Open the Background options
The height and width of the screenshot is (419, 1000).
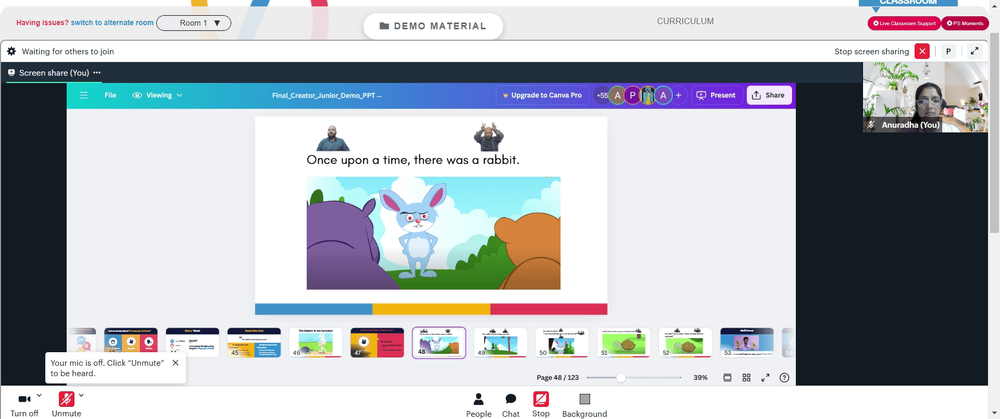[x=584, y=405]
